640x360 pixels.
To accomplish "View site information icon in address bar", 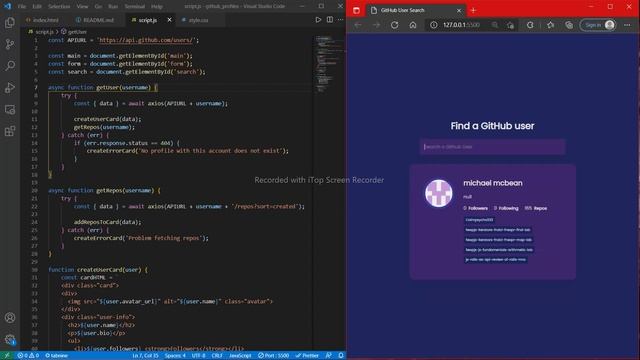I will click(433, 25).
